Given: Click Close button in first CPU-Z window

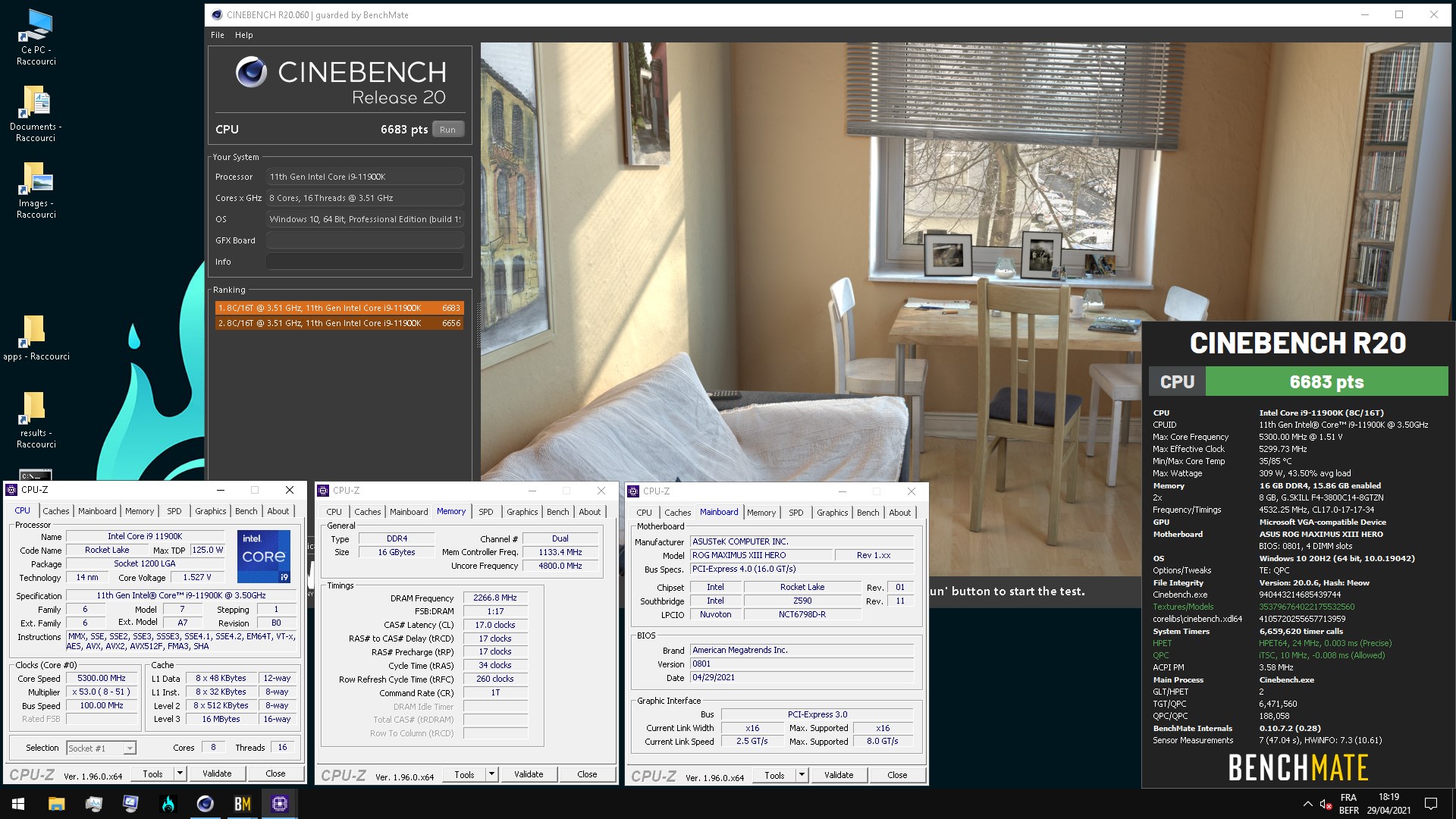Looking at the screenshot, I should click(275, 773).
